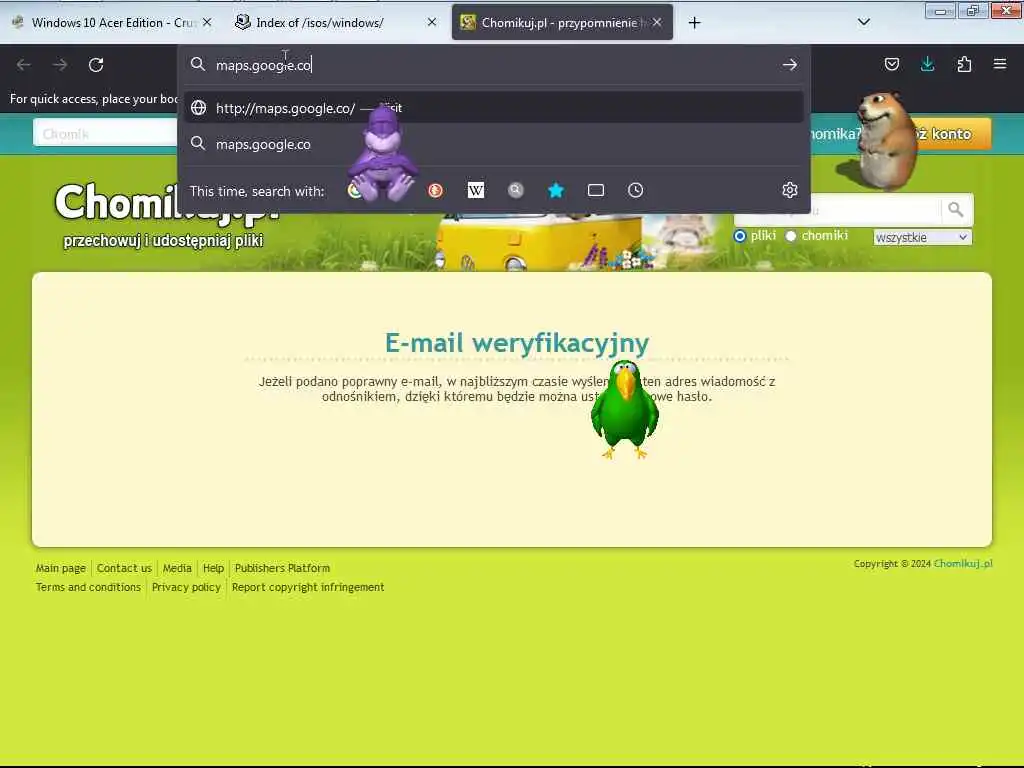
Task: Open the Contact us link
Action: coord(124,568)
